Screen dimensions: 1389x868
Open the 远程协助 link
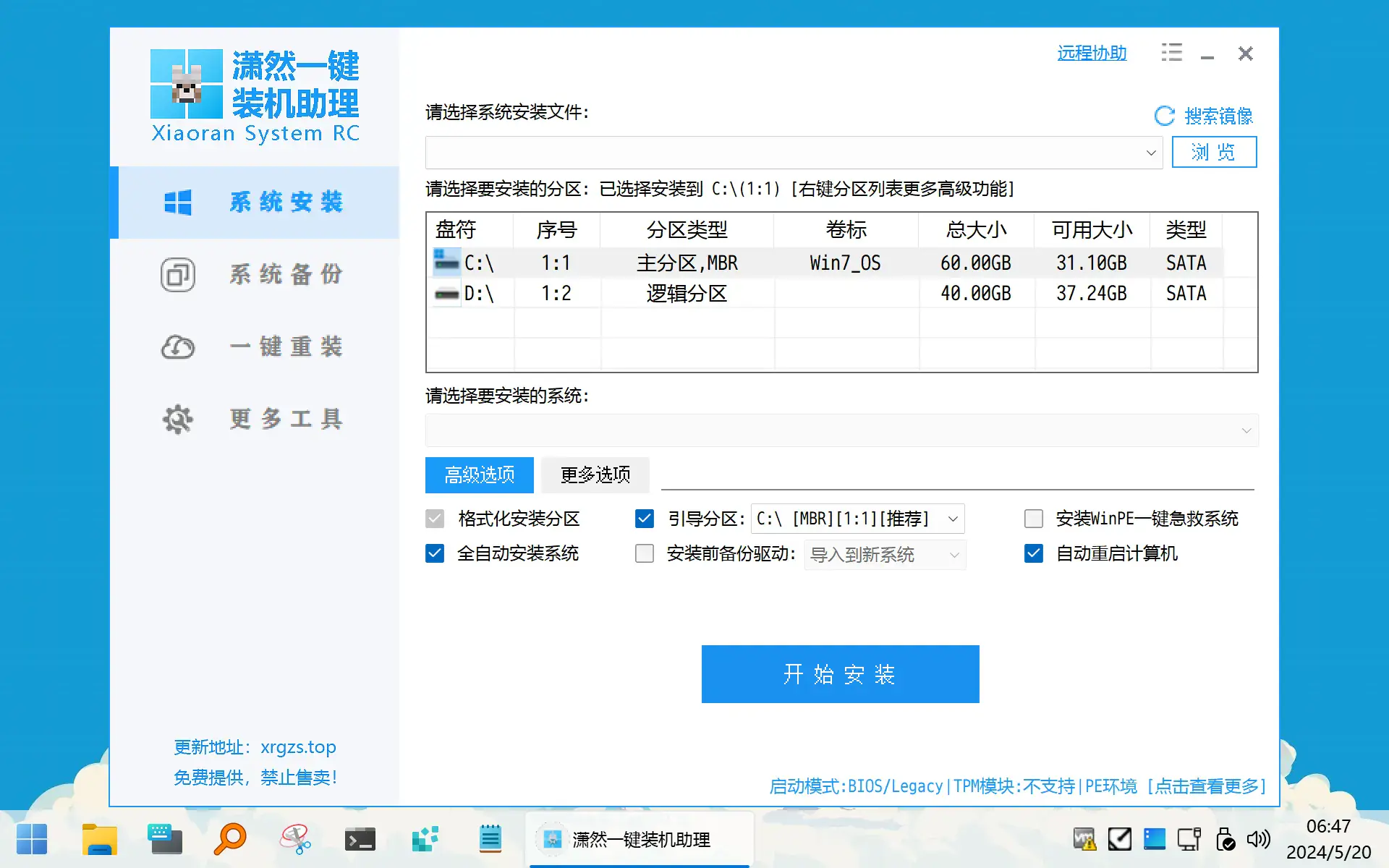tap(1091, 53)
